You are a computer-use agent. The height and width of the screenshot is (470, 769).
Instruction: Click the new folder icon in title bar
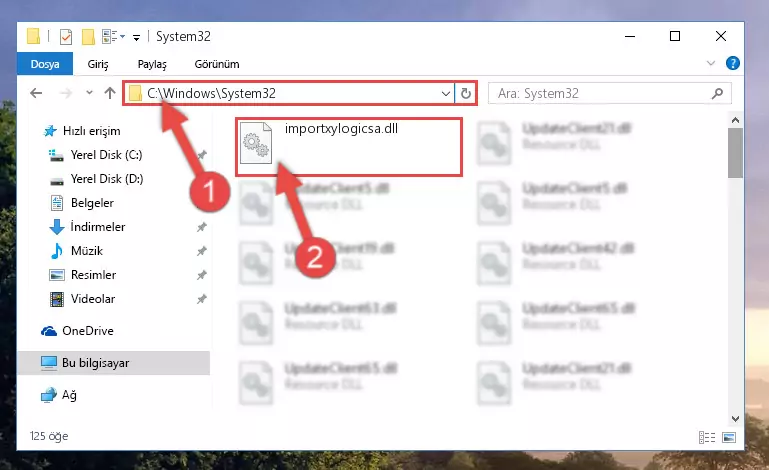point(88,37)
